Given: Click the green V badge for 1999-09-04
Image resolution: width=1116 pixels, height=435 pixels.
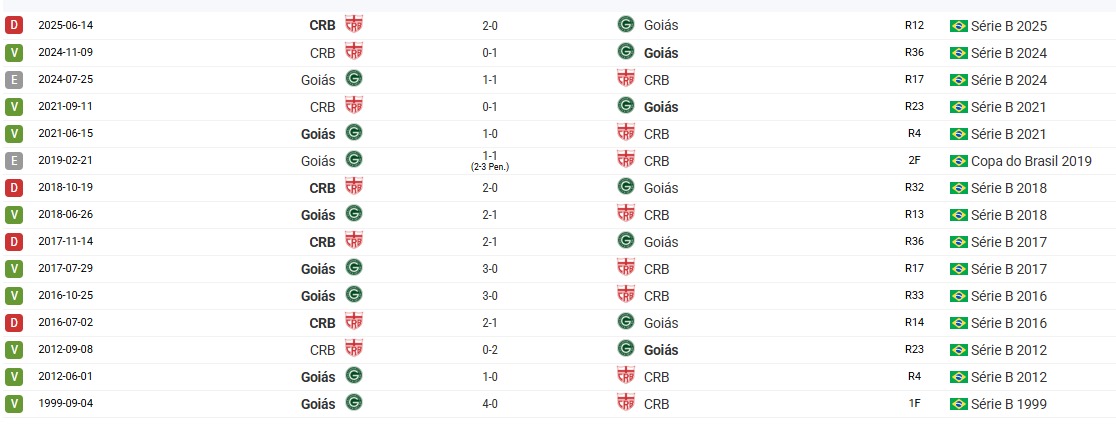Looking at the screenshot, I should [14, 403].
